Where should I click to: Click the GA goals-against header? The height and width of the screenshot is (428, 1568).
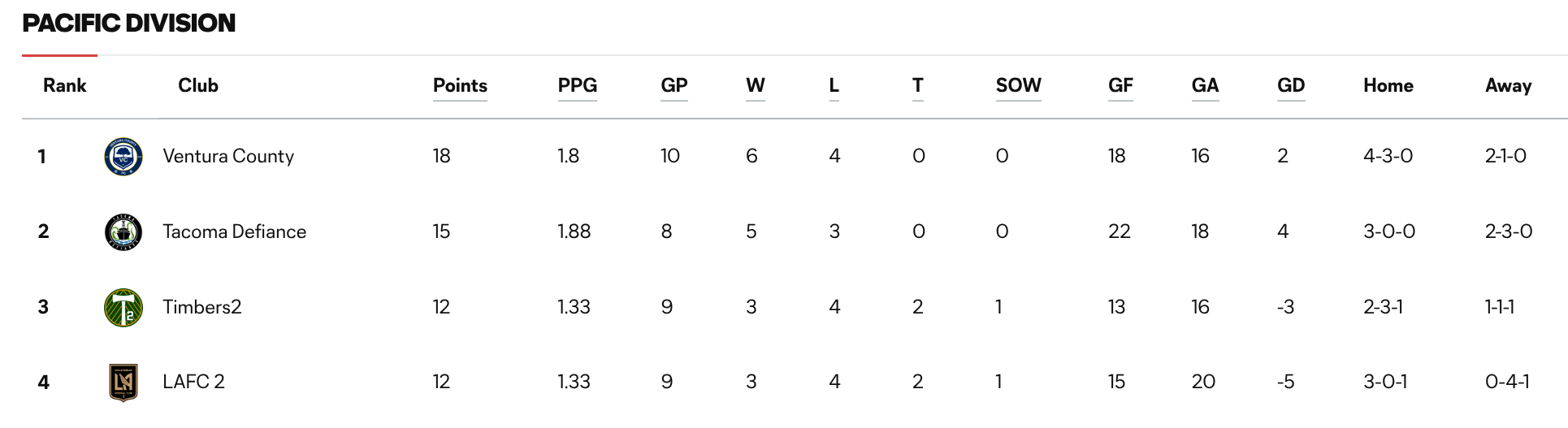tap(1205, 85)
